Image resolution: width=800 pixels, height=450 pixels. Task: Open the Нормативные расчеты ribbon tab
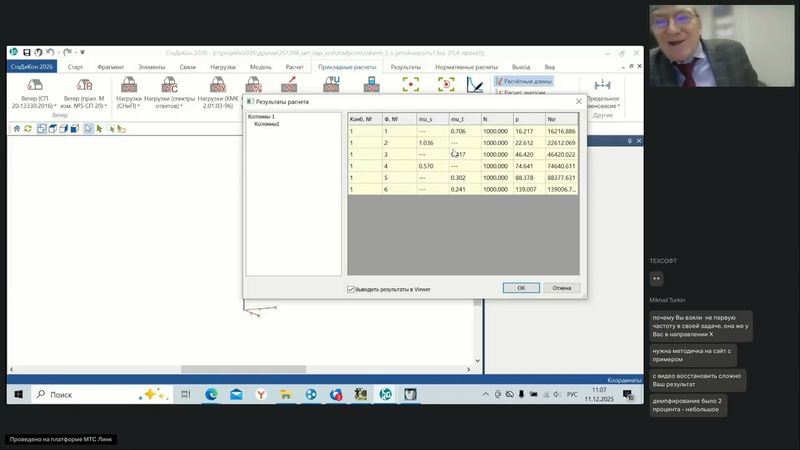465,66
